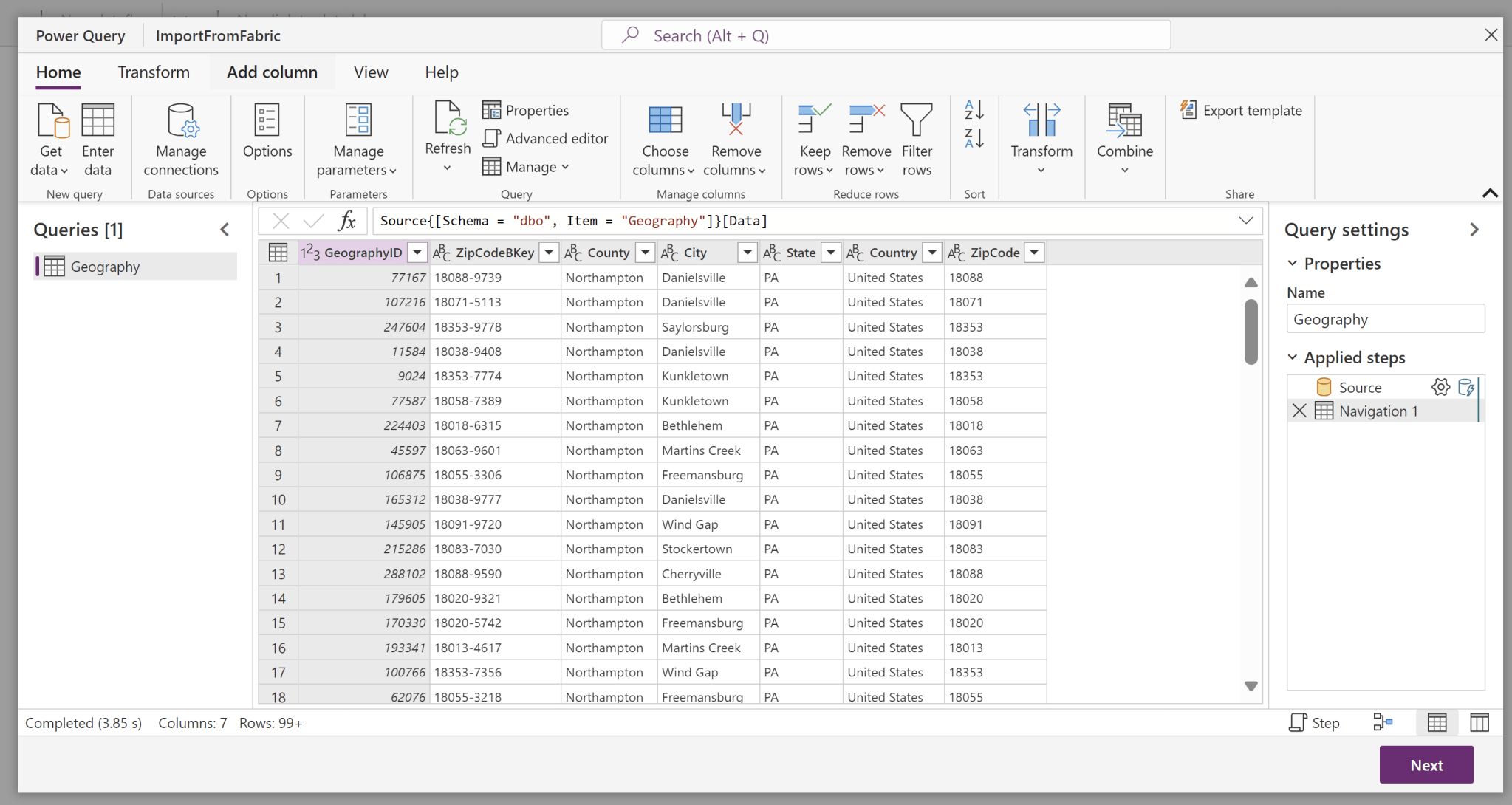Open the Combine tool
The width and height of the screenshot is (1512, 805).
1123,140
